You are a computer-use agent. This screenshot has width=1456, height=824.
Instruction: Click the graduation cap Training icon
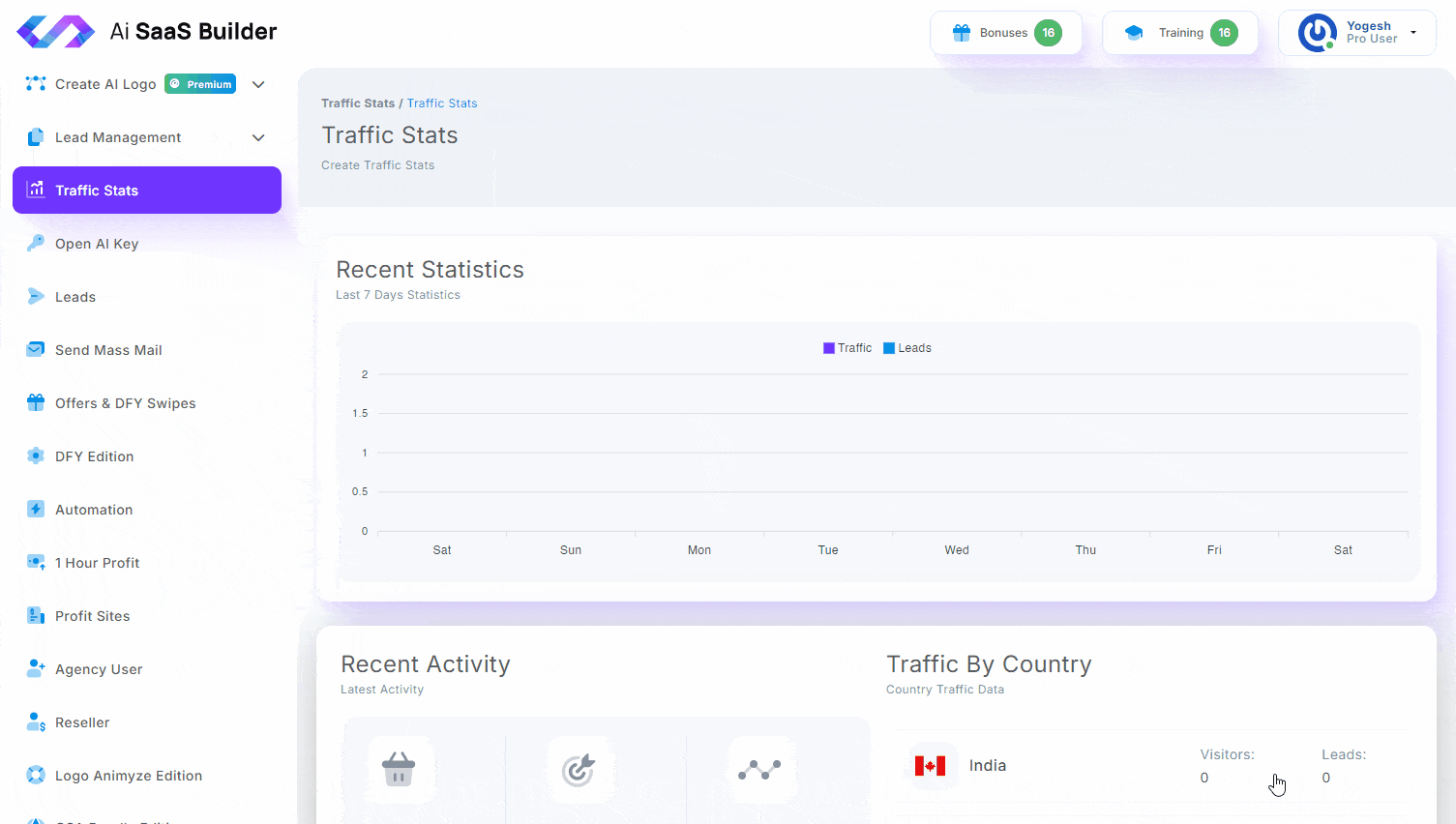pyautogui.click(x=1134, y=33)
